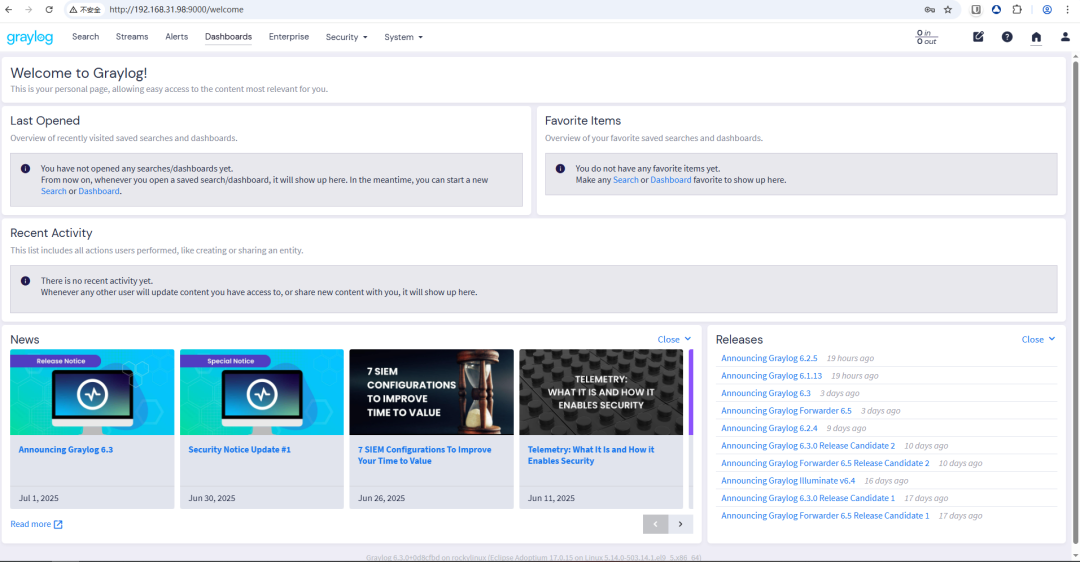Click the Jul 1, 2025 news date

coord(39,498)
